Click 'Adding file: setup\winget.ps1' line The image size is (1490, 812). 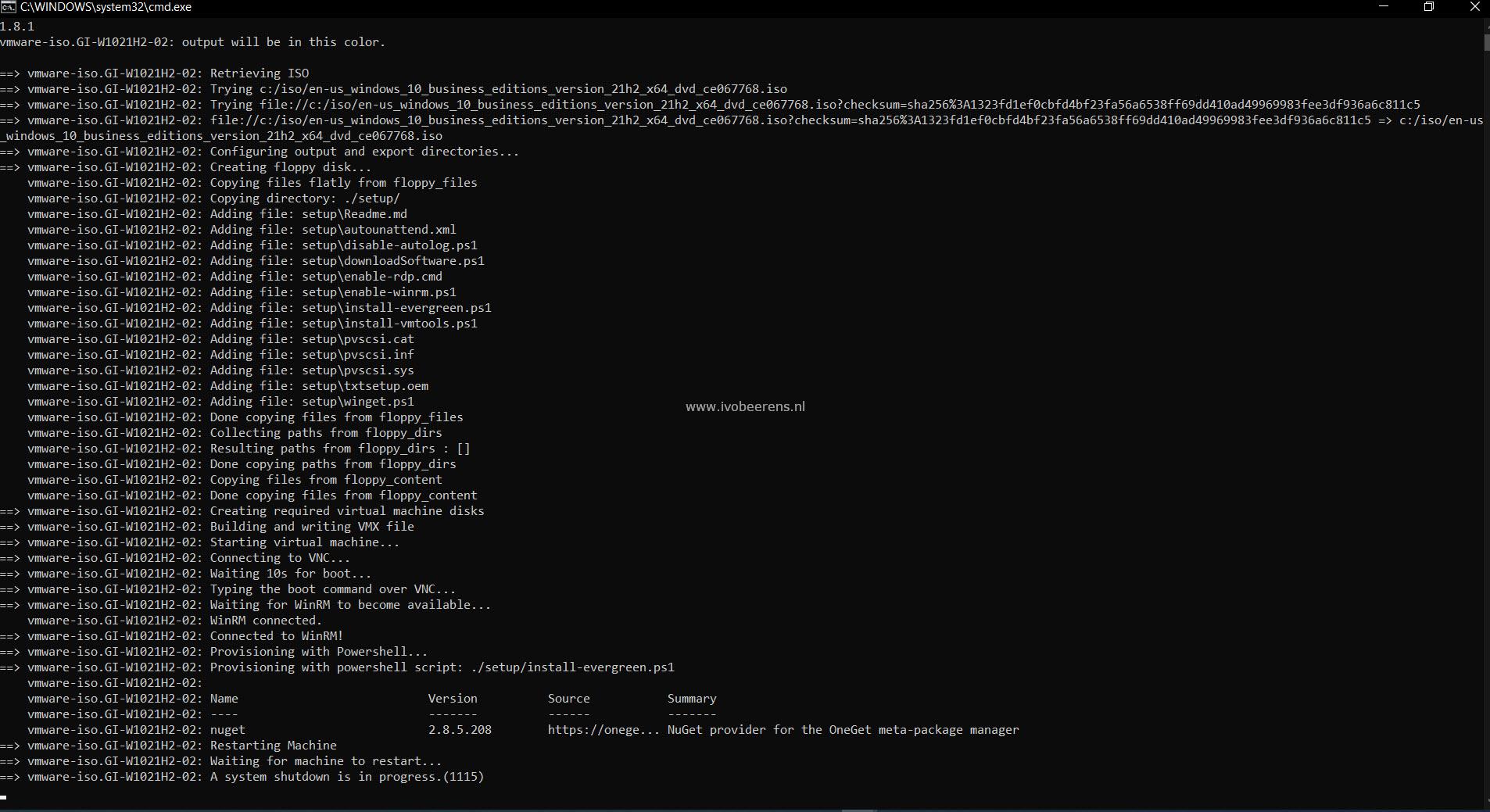click(312, 402)
